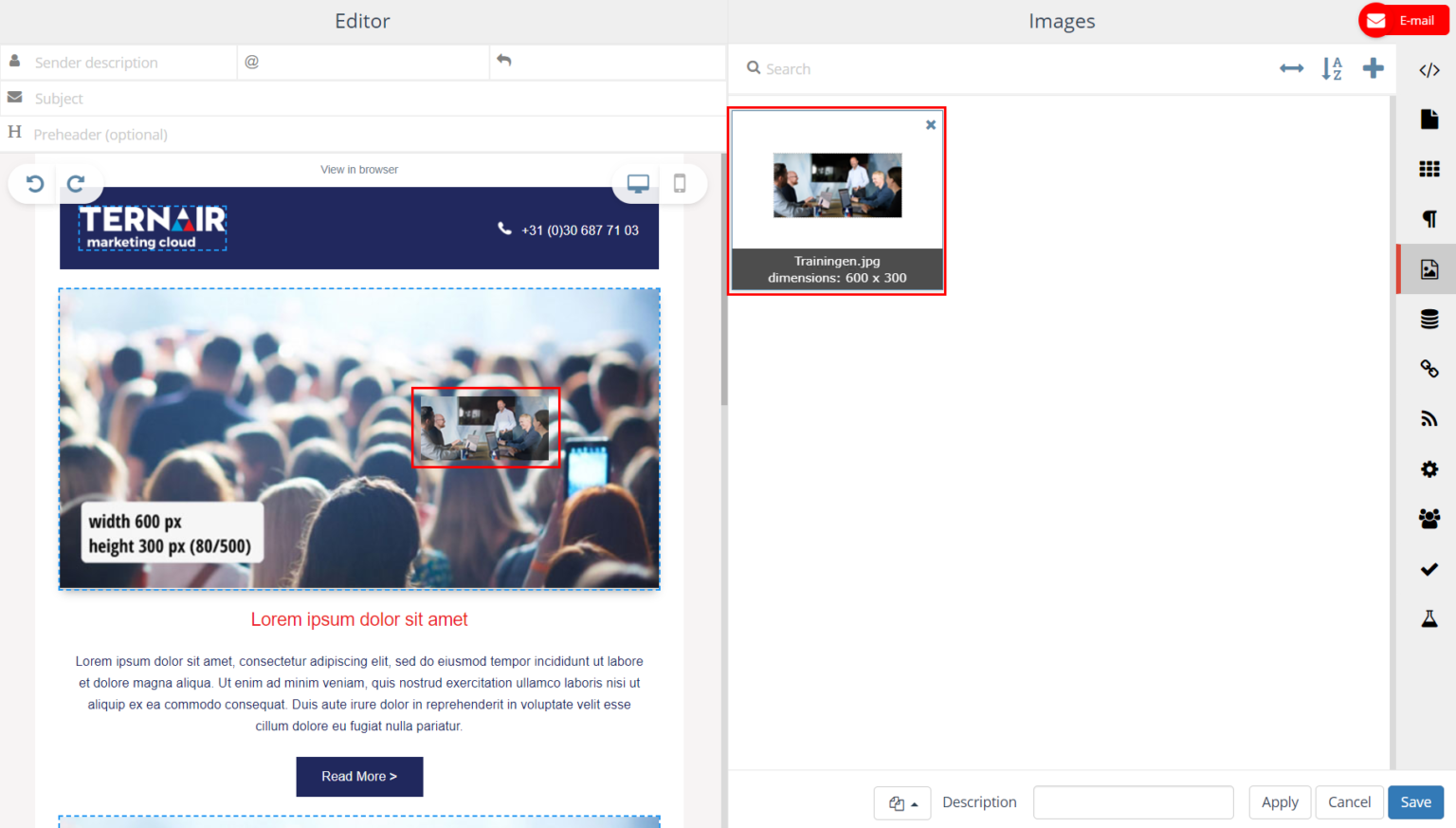Viewport: 1456px width, 828px height.
Task: Click the Cancel button
Action: tap(1349, 802)
